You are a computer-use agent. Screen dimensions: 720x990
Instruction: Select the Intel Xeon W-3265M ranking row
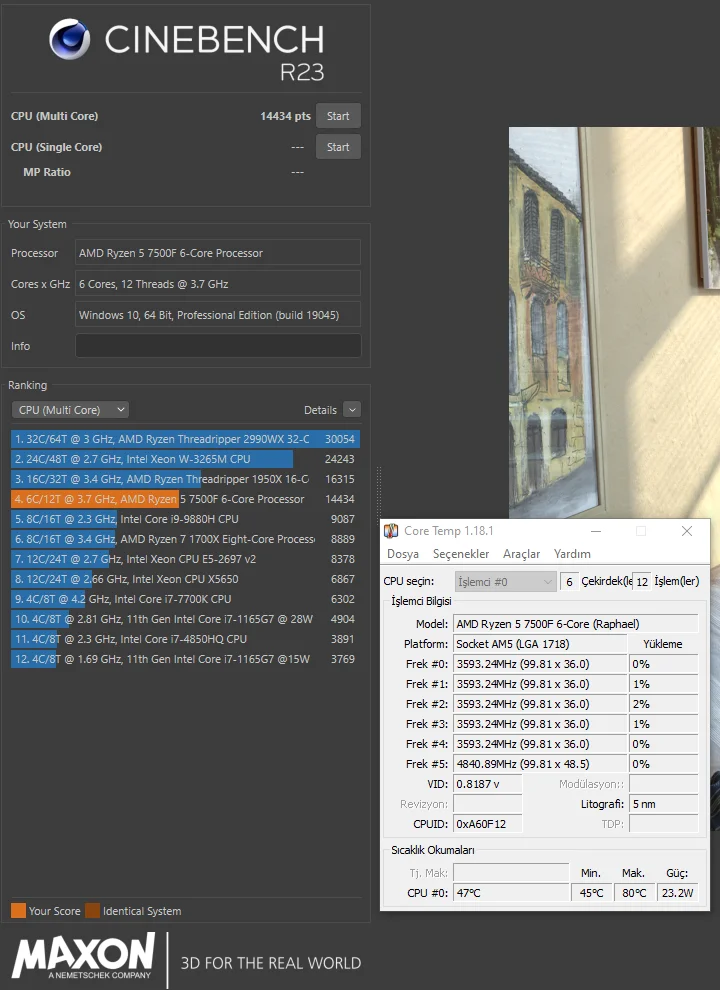point(186,459)
